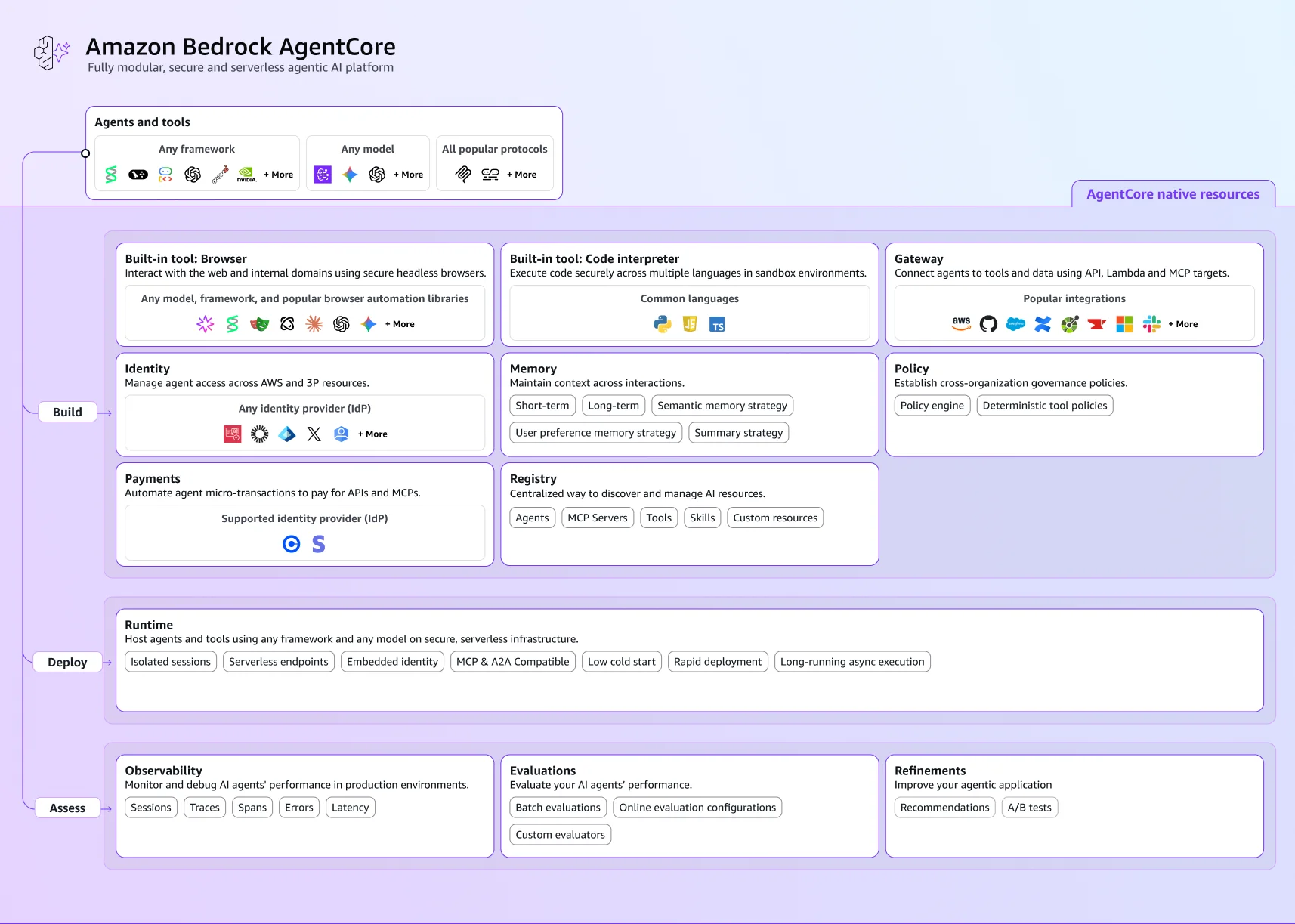Screen dimensions: 1295x924
Task: Click the OpenAI logo under Any model
Action: [377, 175]
